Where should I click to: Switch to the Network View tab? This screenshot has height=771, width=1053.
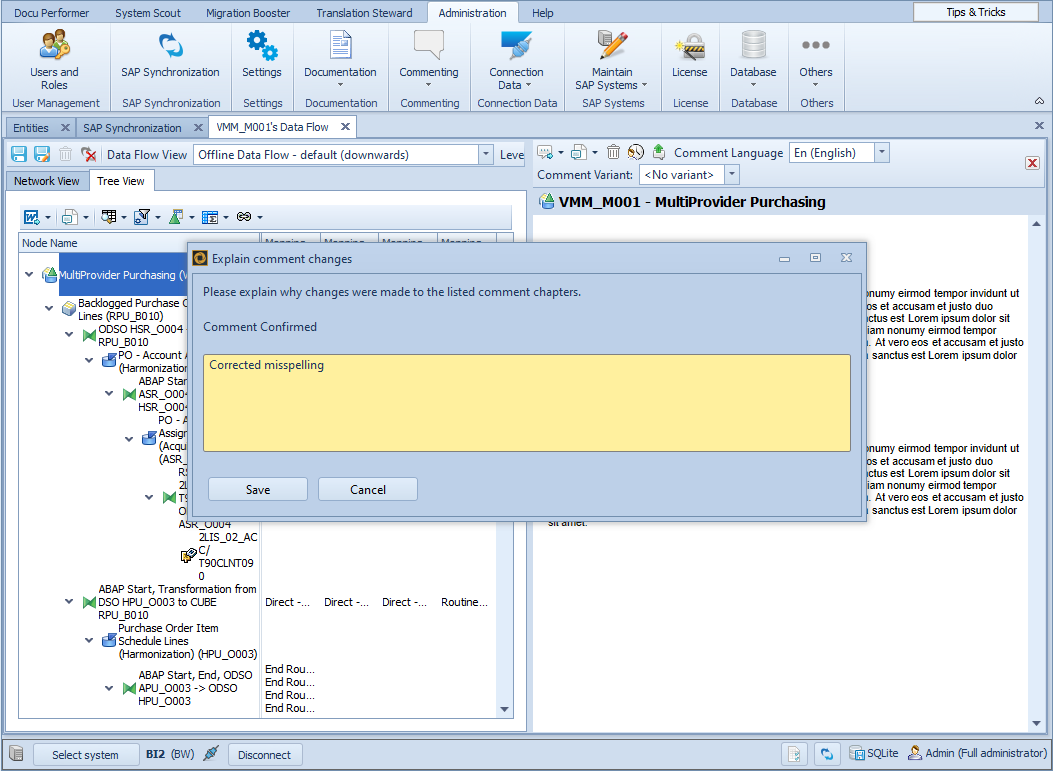tap(47, 181)
